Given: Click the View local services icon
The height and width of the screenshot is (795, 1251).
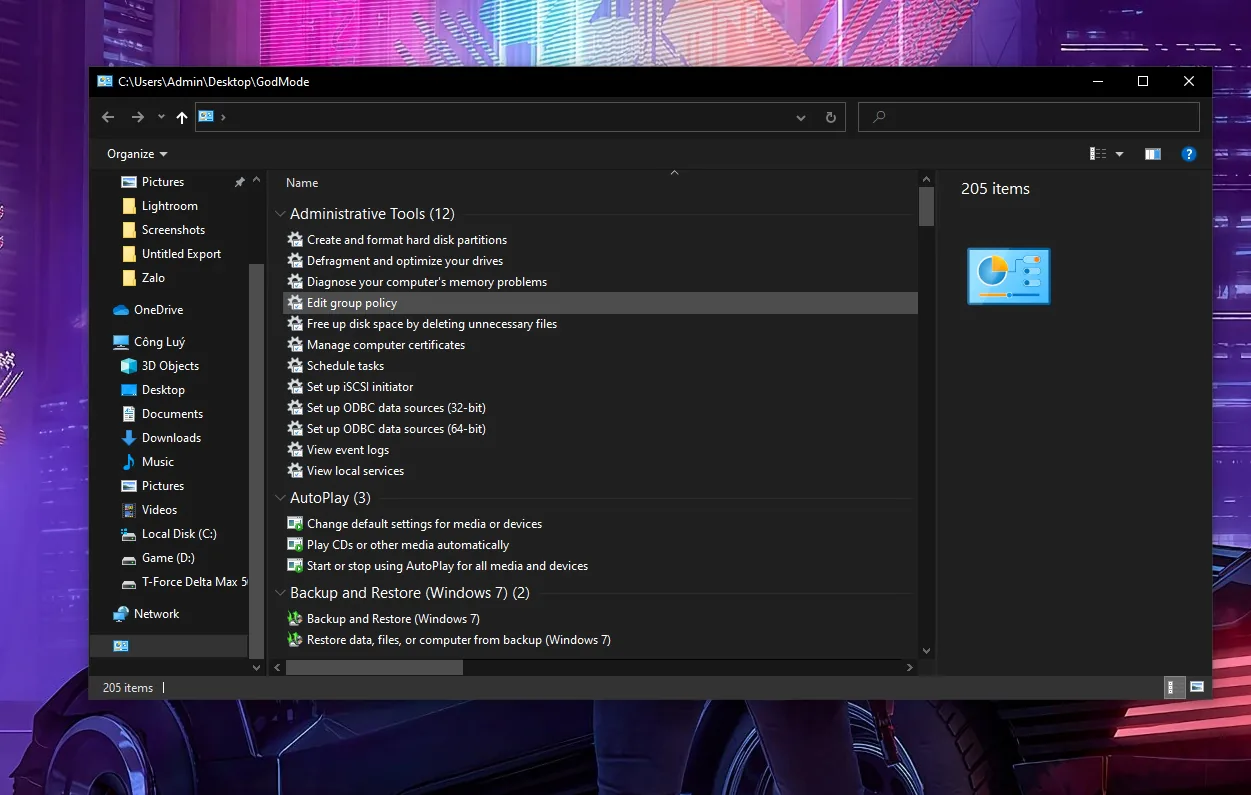Looking at the screenshot, I should pyautogui.click(x=295, y=471).
